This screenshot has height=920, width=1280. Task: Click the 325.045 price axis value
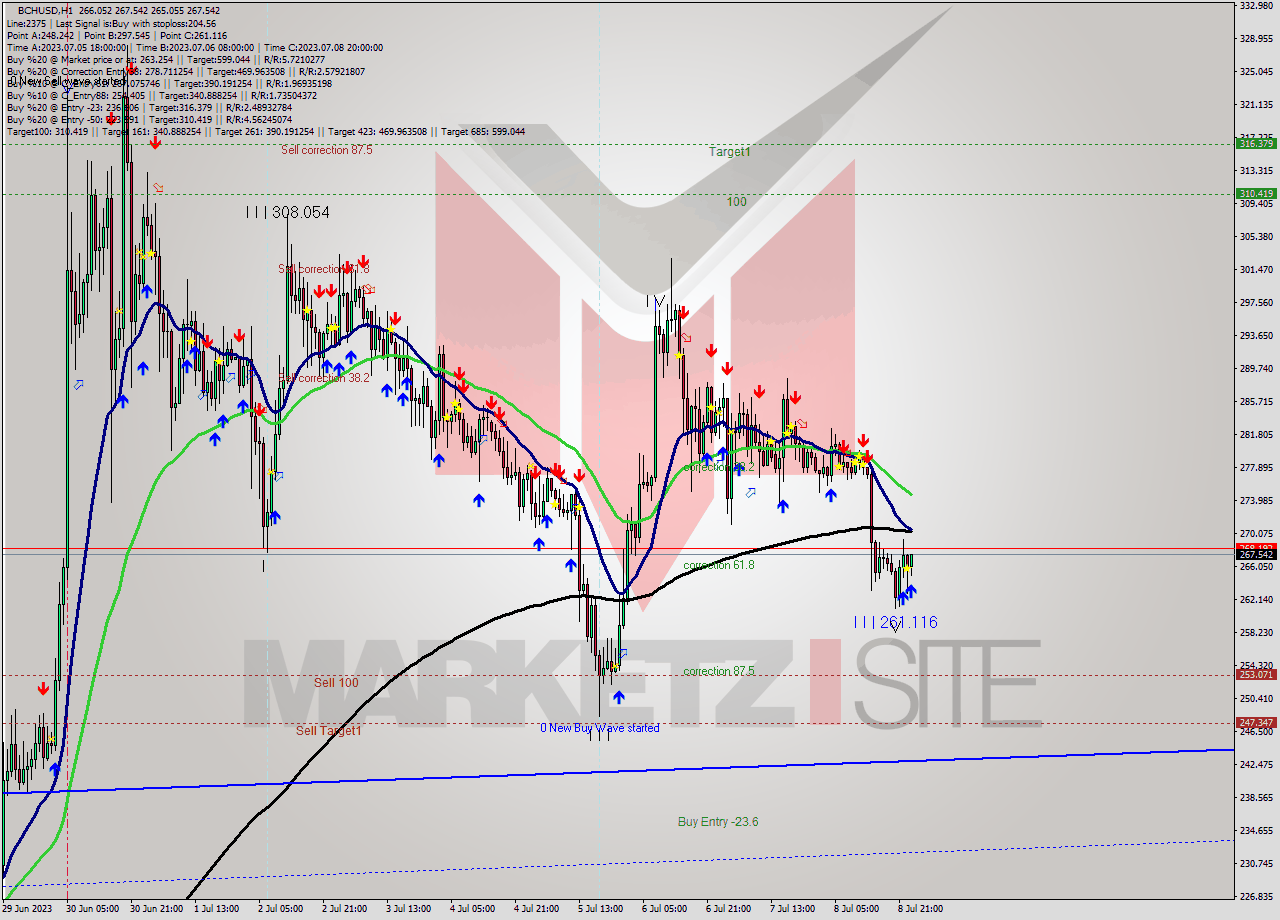click(x=1256, y=72)
